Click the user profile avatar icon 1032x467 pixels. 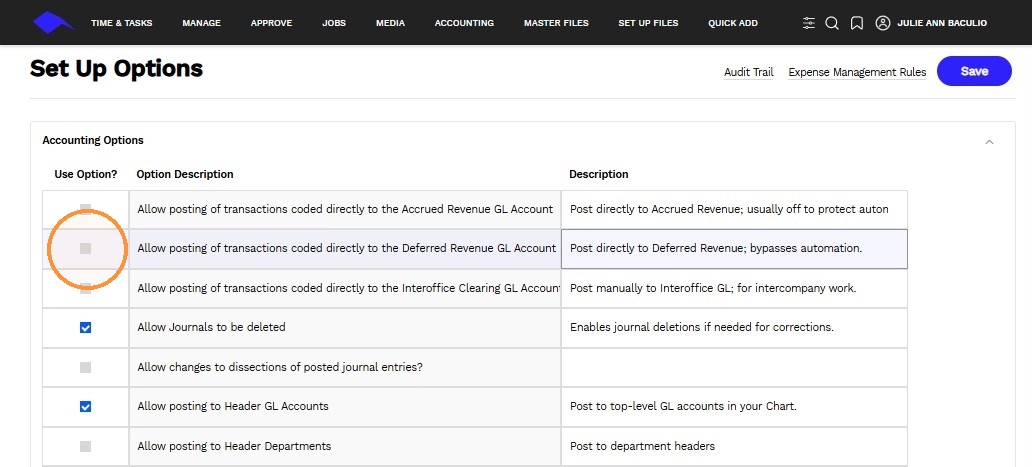click(x=883, y=23)
